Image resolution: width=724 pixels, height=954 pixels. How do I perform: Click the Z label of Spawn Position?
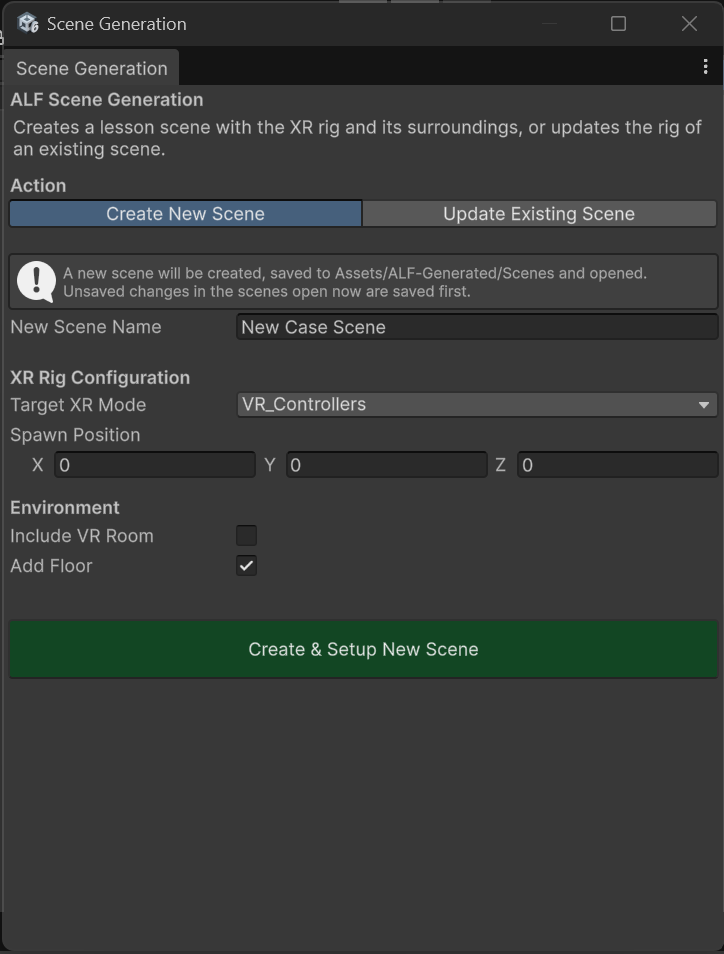coord(500,465)
